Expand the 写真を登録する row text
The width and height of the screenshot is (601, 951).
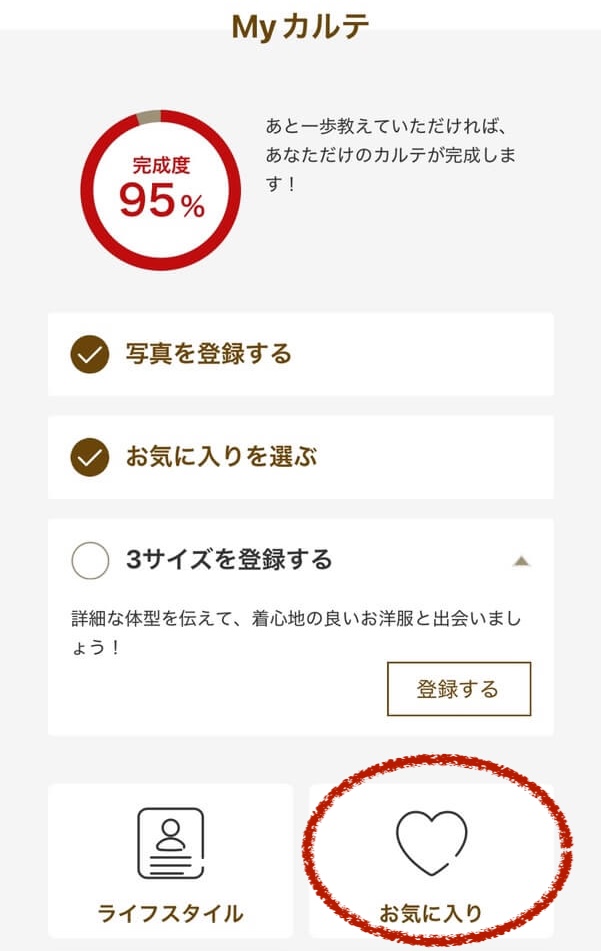click(x=208, y=354)
